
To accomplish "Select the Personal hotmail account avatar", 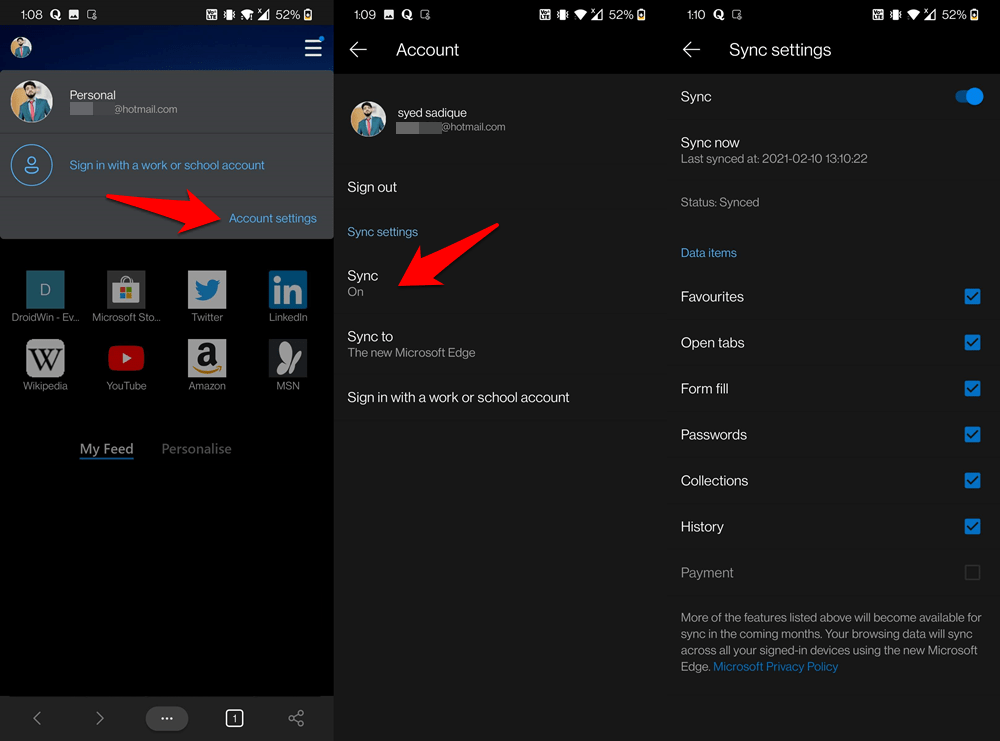I will [31, 101].
